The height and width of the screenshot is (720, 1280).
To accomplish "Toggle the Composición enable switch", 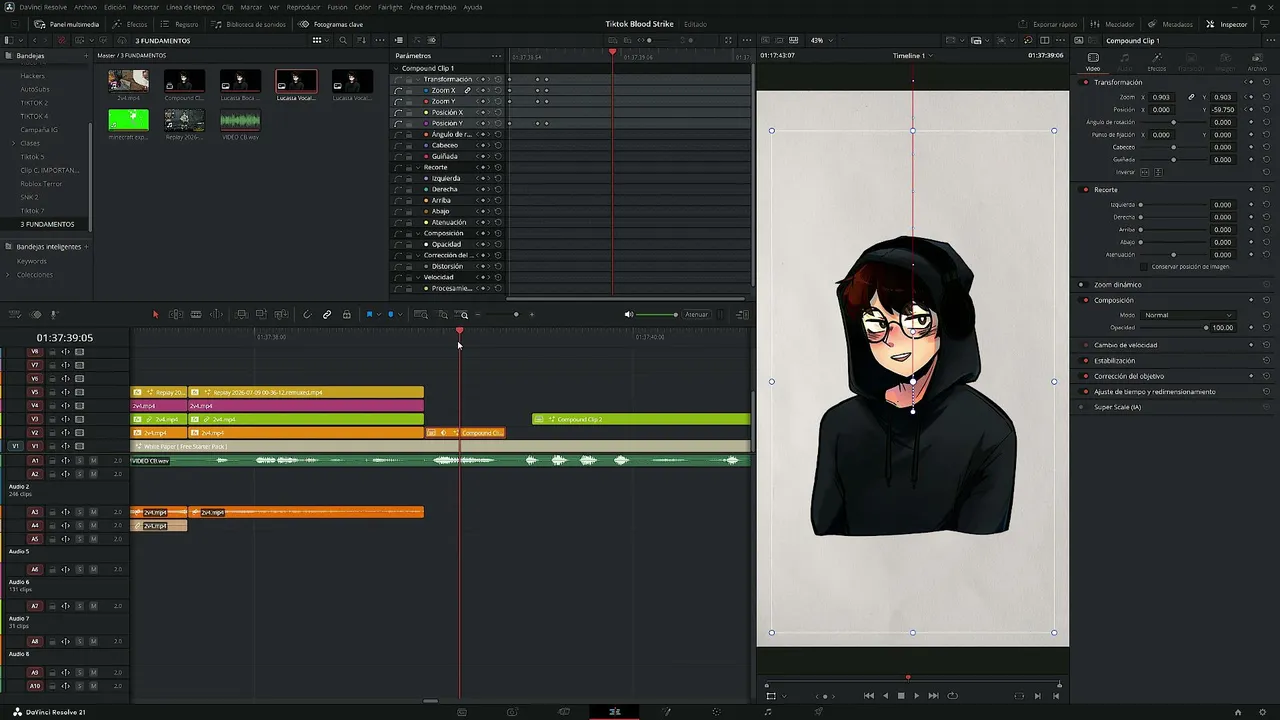I will tap(1082, 300).
